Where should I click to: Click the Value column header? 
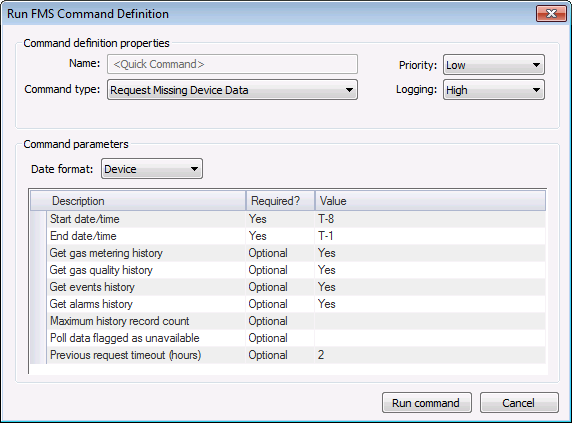[x=430, y=201]
